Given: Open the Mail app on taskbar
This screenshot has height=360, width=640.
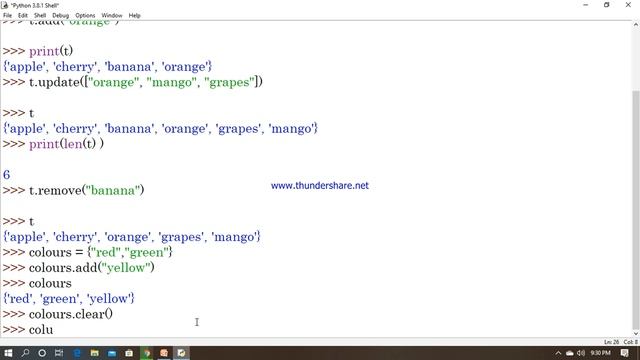Looking at the screenshot, I should (112, 353).
